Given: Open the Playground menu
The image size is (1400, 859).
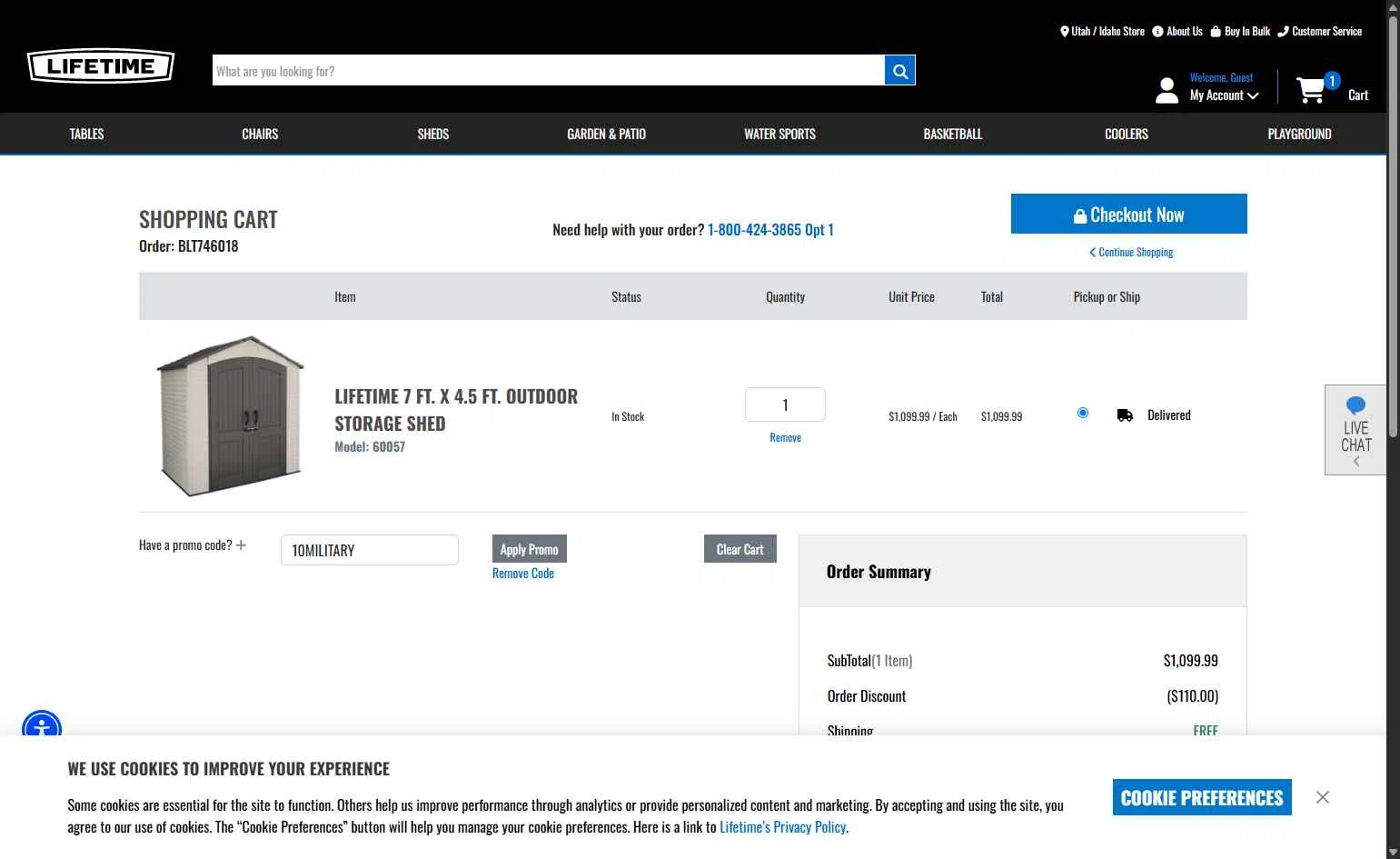Looking at the screenshot, I should [1300, 134].
